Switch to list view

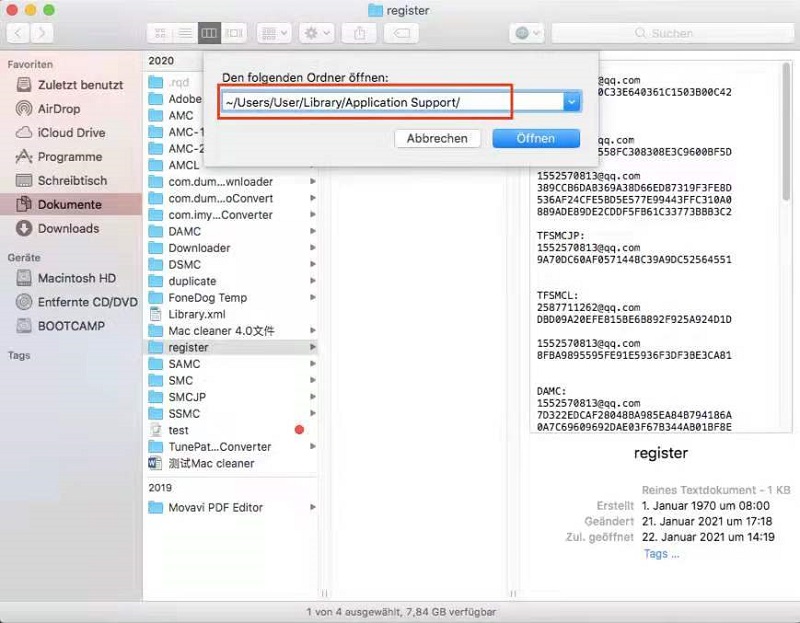(185, 33)
